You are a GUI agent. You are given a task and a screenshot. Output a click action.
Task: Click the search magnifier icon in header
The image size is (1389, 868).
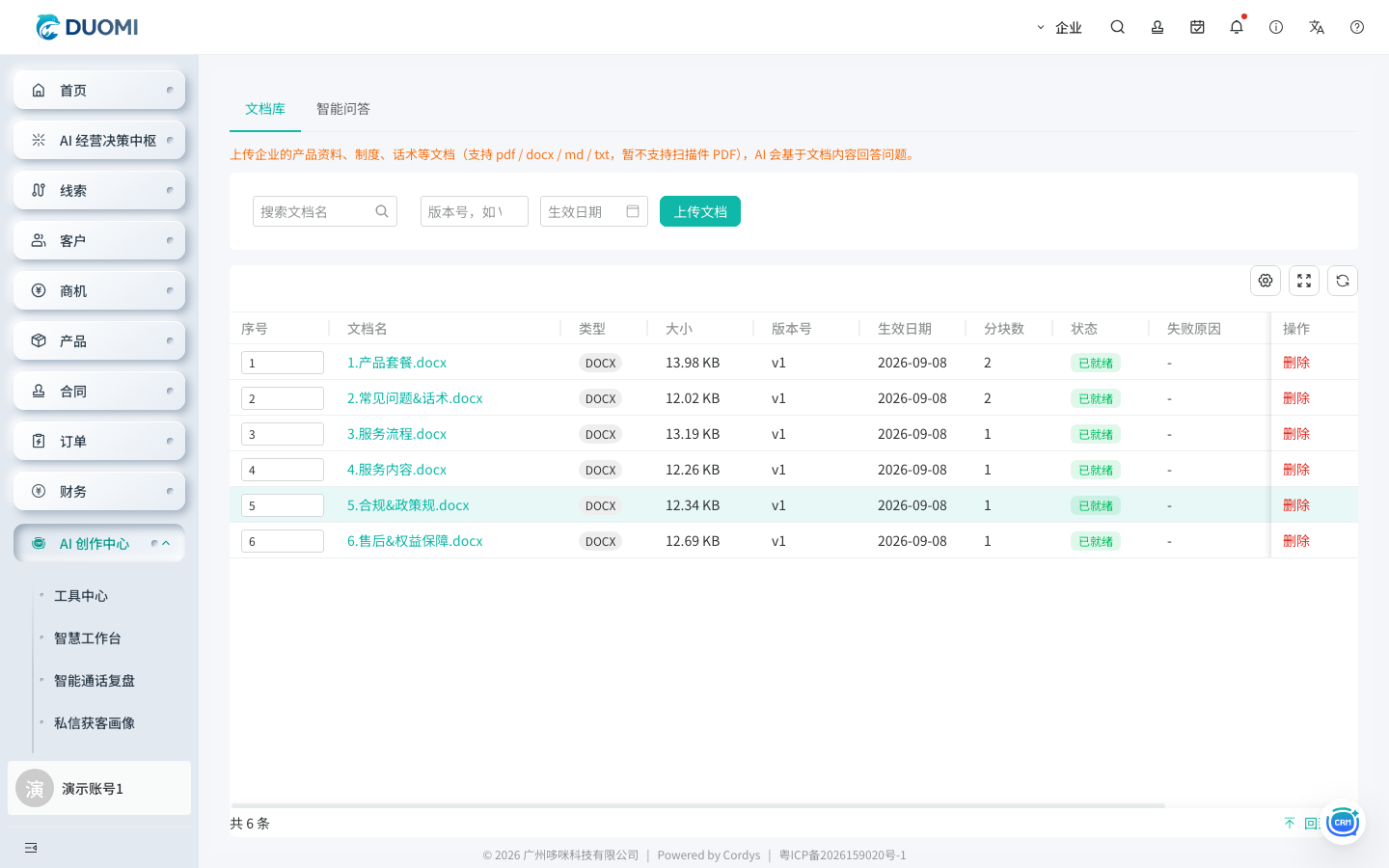tap(1117, 27)
